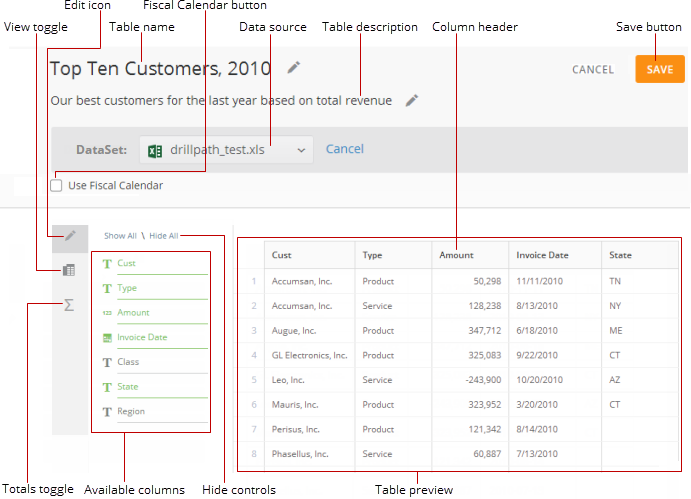Click the blue Cancel link beside DataSet

(345, 149)
